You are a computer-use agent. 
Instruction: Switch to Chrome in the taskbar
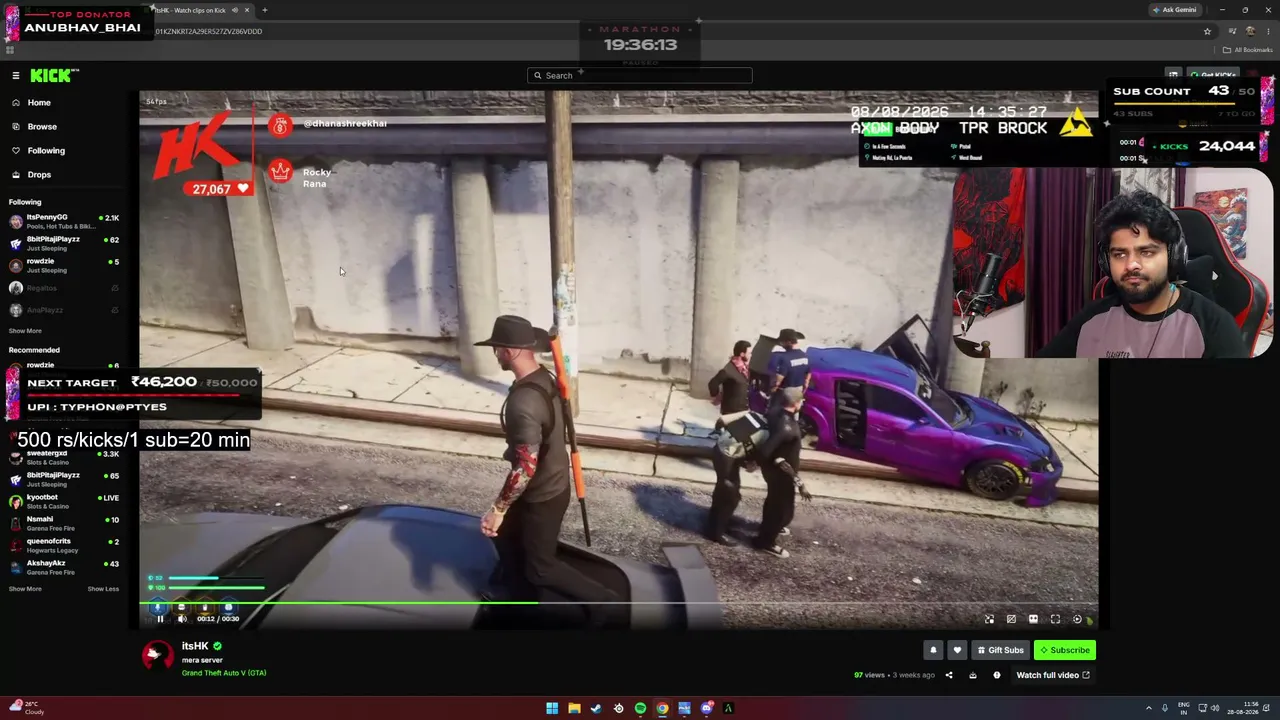coord(662,709)
